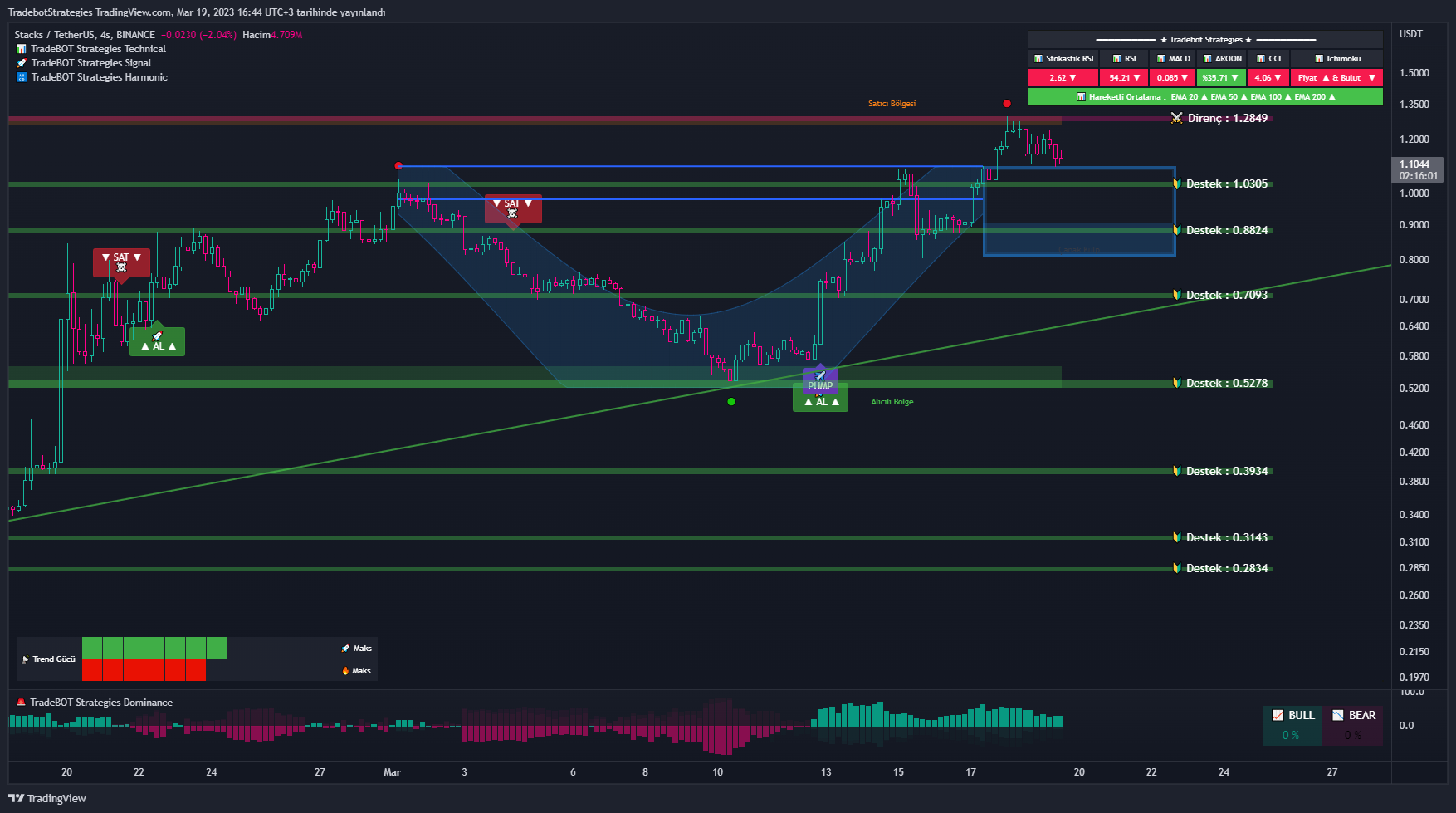Click the 'USDT' currency label on the price axis
The height and width of the screenshot is (813, 1456).
tap(1411, 34)
